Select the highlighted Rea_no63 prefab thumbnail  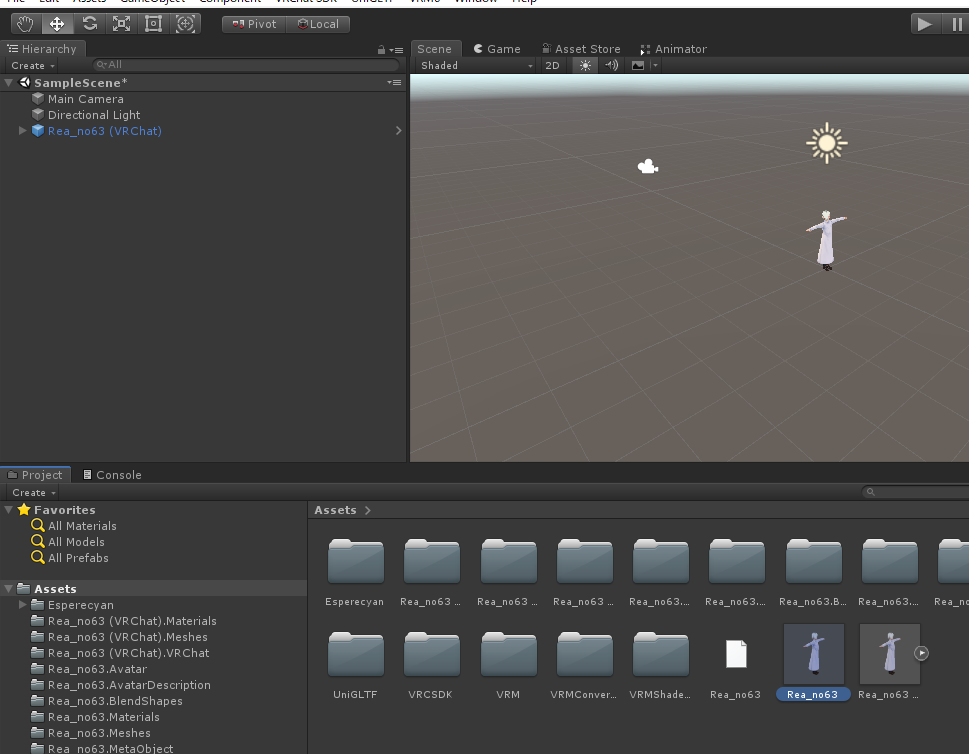click(x=813, y=654)
